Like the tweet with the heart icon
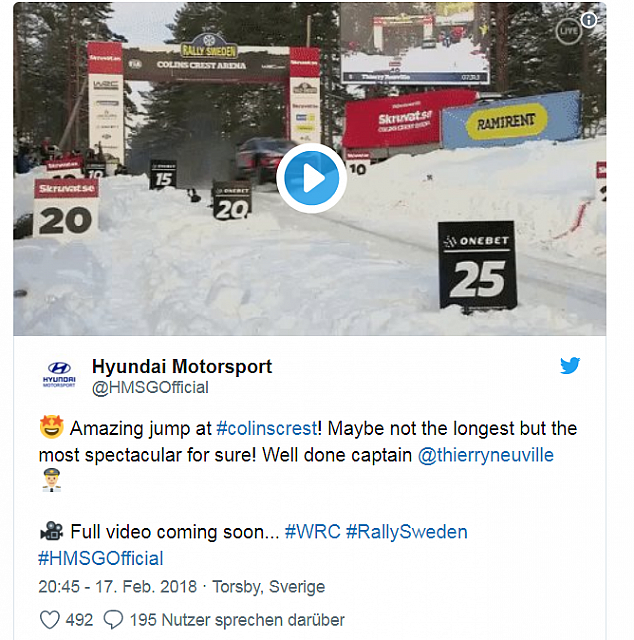Screen dimensions: 634x640 (50, 620)
